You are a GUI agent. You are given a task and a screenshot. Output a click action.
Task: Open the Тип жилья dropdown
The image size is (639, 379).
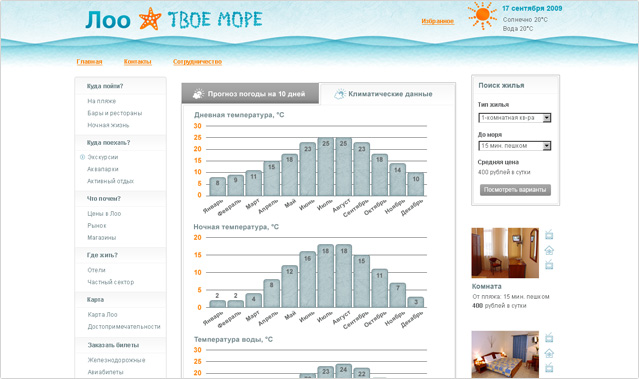514,118
